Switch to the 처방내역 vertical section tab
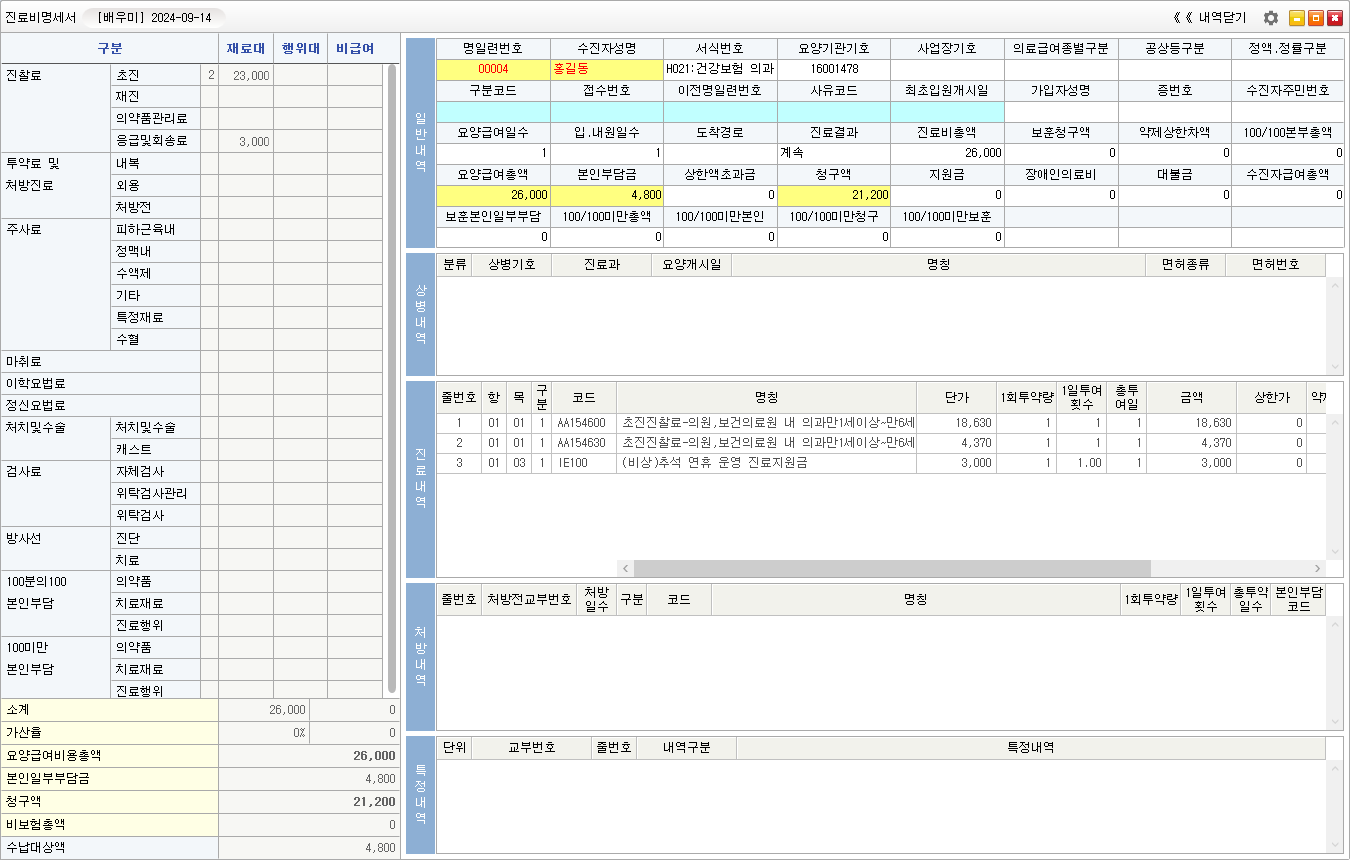 click(x=420, y=656)
